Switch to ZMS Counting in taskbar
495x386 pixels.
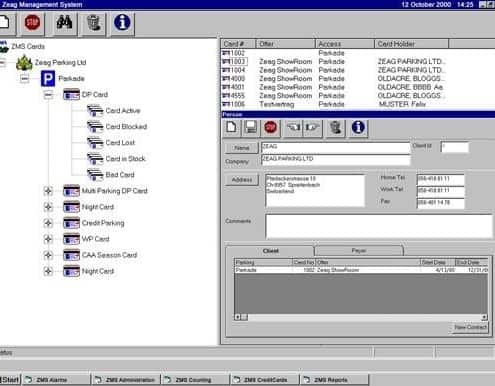click(x=196, y=380)
